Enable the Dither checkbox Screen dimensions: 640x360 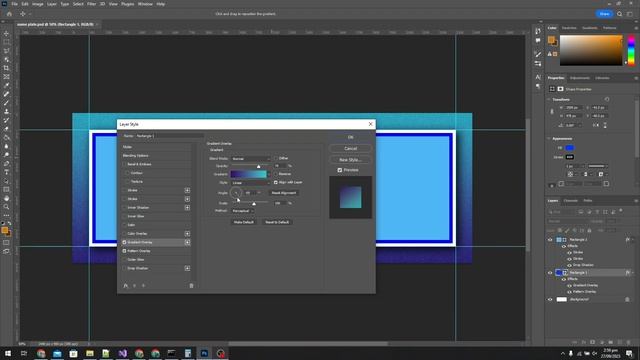tap(276, 158)
